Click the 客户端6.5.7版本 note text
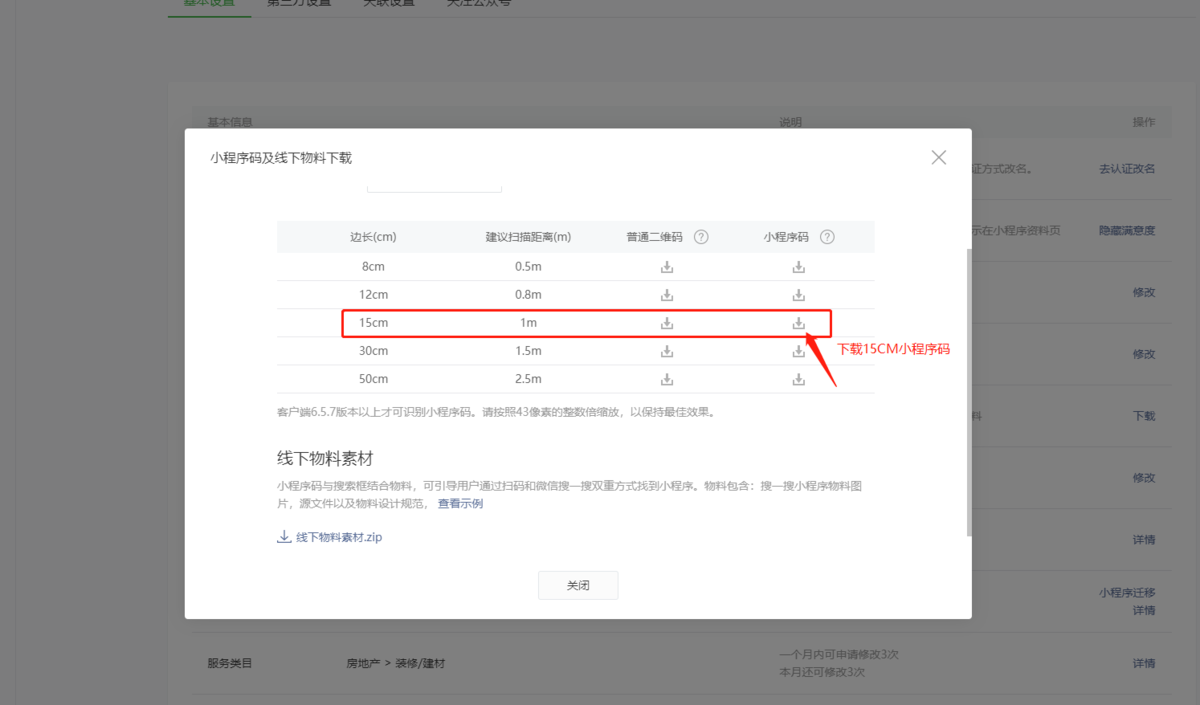Screen dimensions: 1200x705 pos(496,412)
